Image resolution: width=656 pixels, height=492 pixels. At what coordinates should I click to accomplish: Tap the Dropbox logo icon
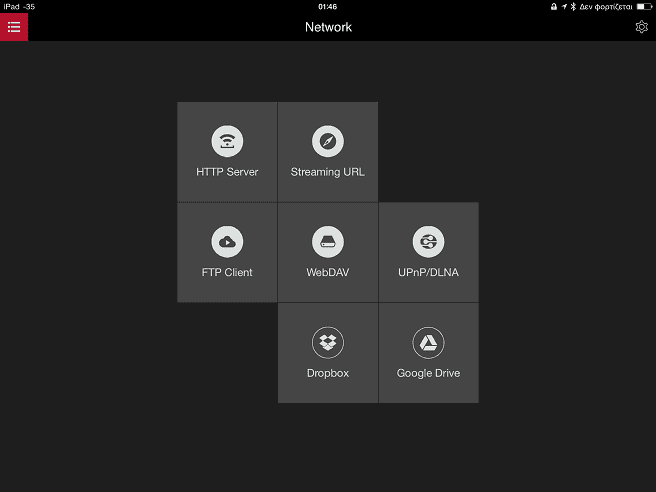pos(328,343)
